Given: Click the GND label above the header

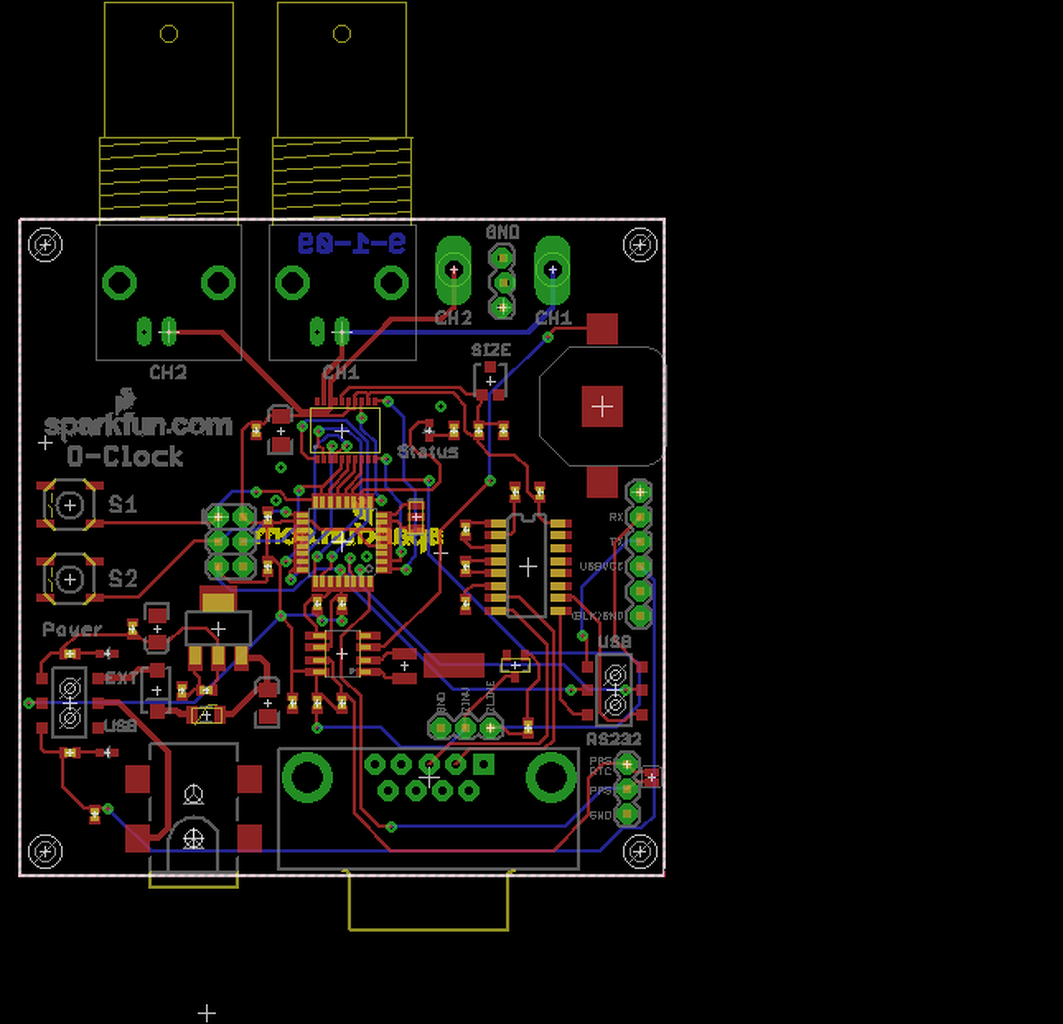Looking at the screenshot, I should [502, 232].
